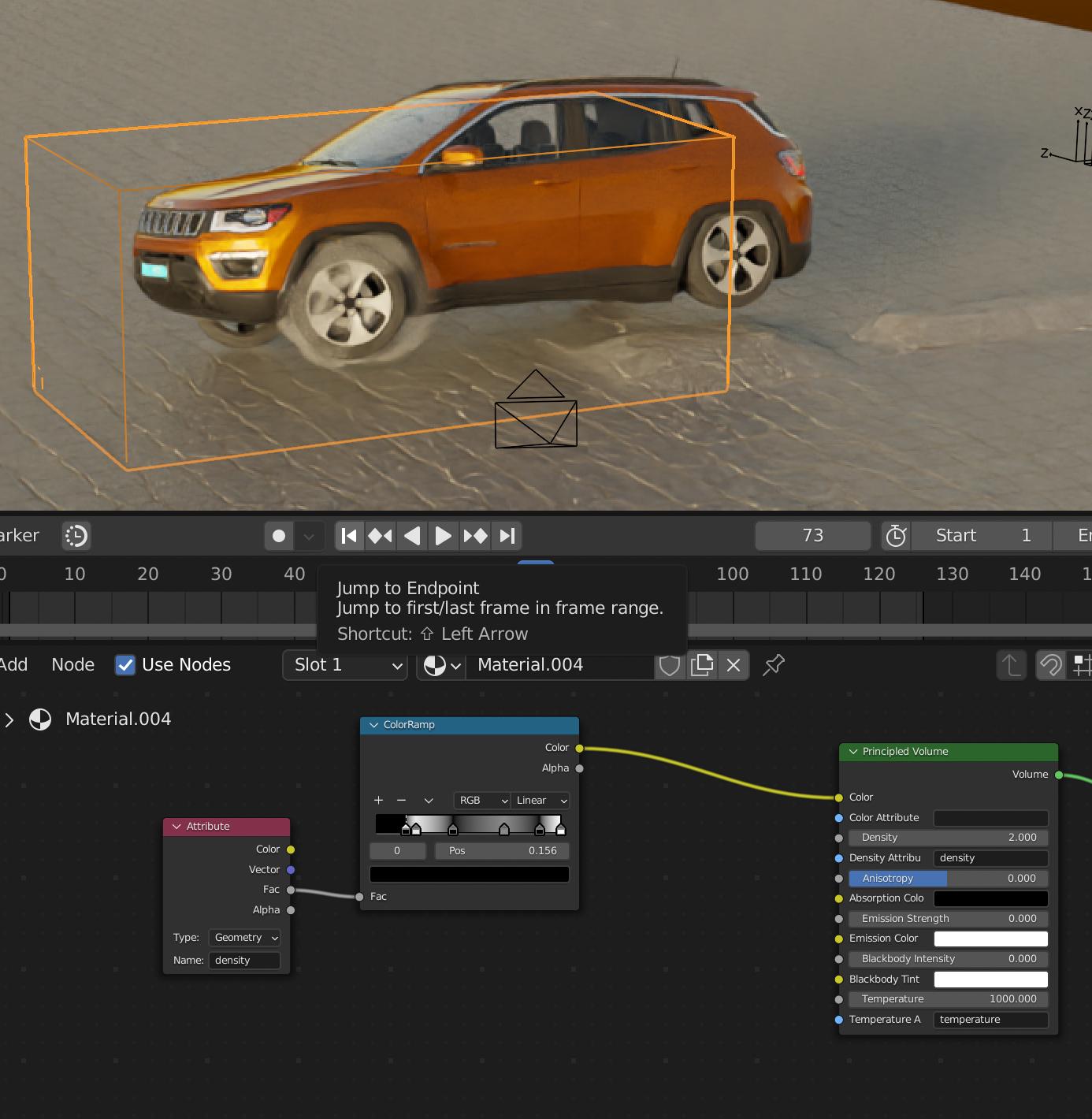Viewport: 1092px width, 1119px height.
Task: Click the Principled Volume output socket
Action: click(1059, 775)
